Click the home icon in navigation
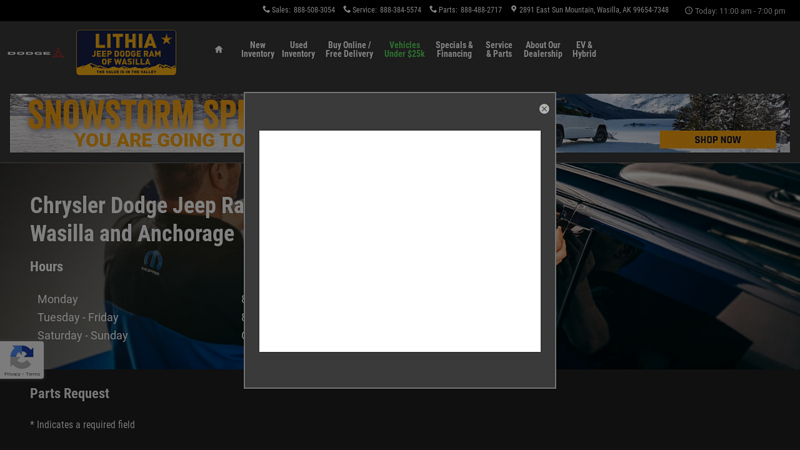This screenshot has width=800, height=450. pyautogui.click(x=219, y=49)
